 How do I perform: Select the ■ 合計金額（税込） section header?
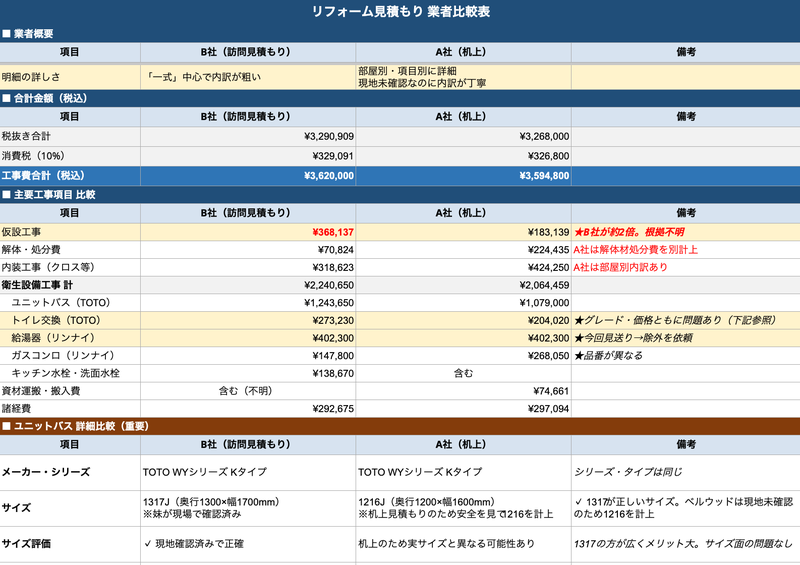click(50, 98)
